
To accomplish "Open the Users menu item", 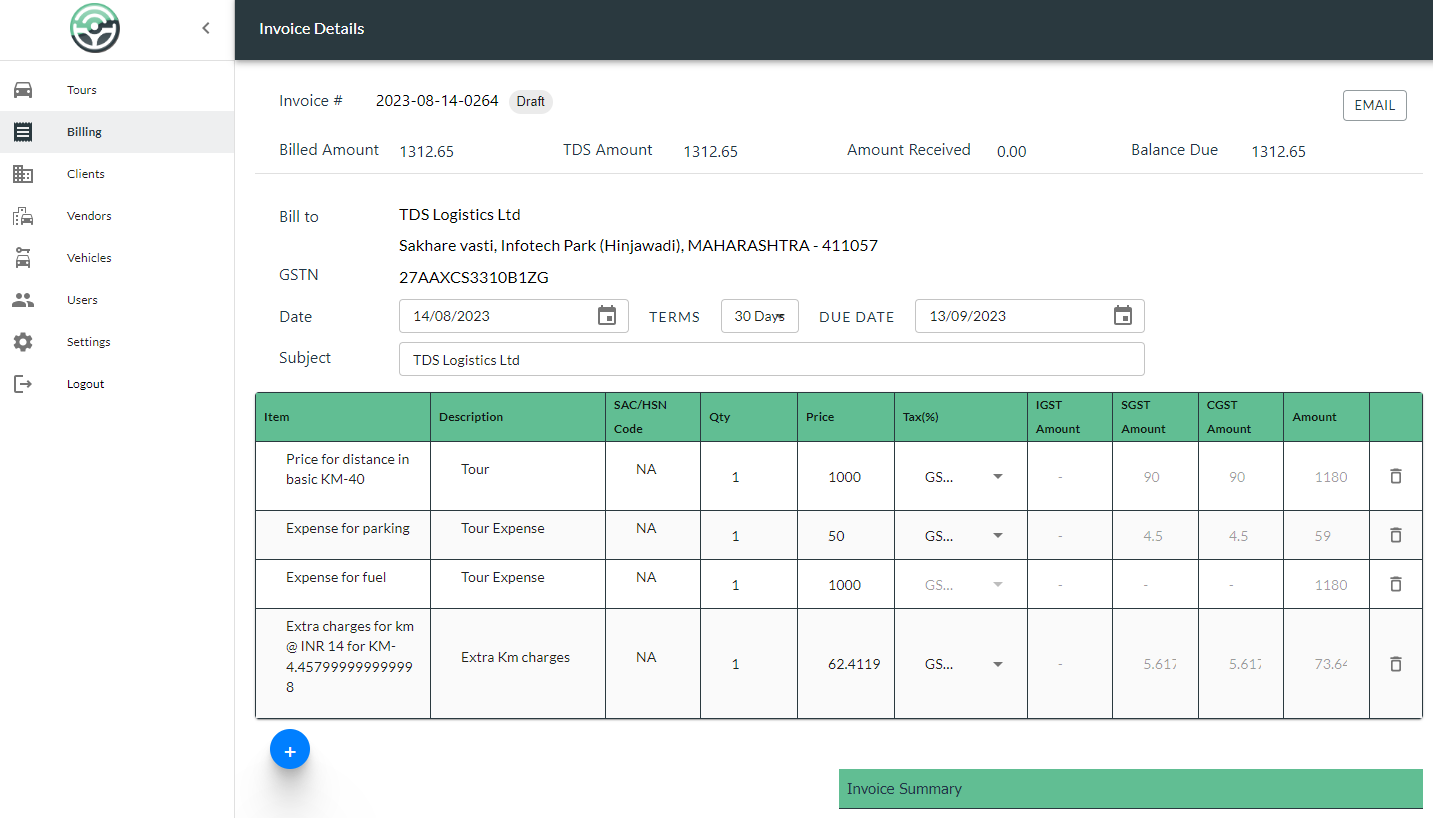I will point(117,300).
